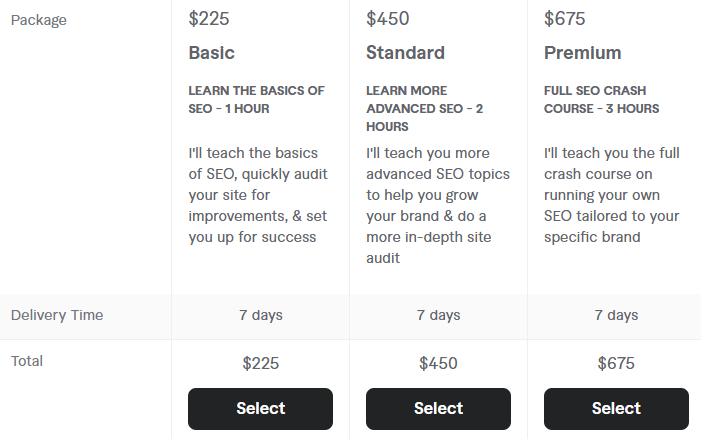Select the Premium $675 package

tap(616, 409)
